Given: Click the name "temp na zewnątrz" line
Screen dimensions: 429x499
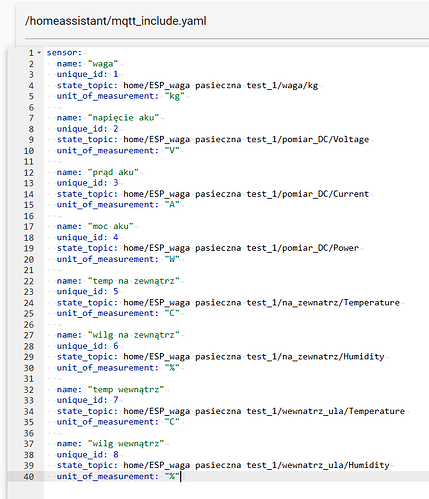Looking at the screenshot, I should [x=118, y=281].
